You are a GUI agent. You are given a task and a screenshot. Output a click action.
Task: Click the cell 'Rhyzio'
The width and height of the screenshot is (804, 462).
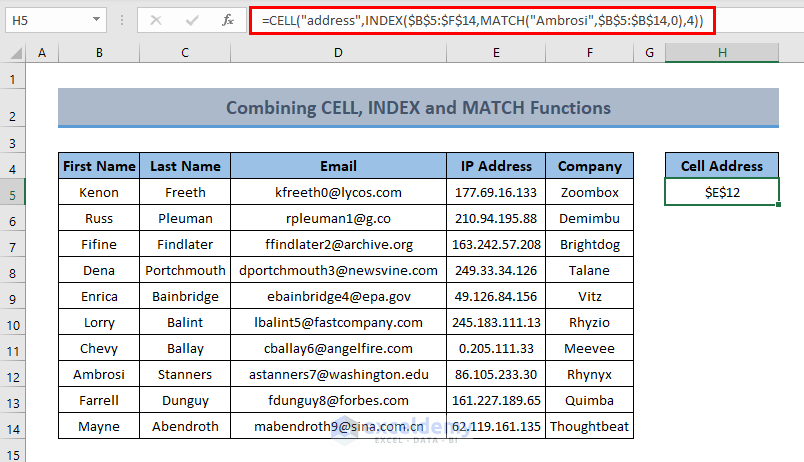point(590,323)
